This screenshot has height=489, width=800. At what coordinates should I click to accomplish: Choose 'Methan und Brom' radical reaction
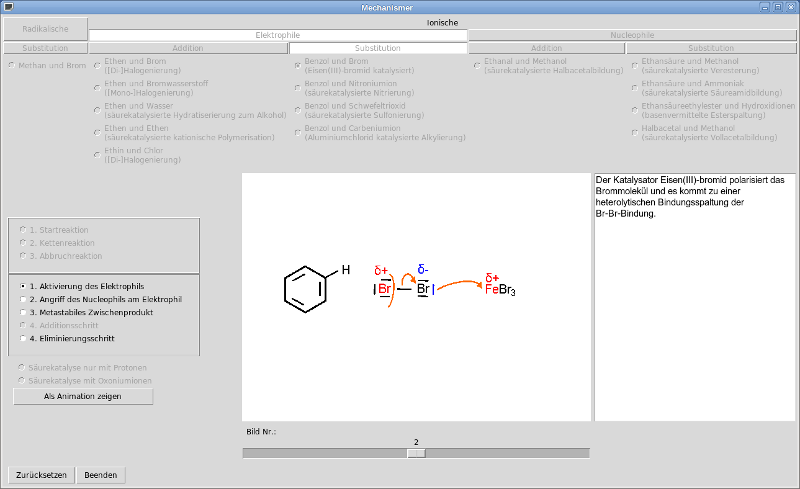pos(12,65)
